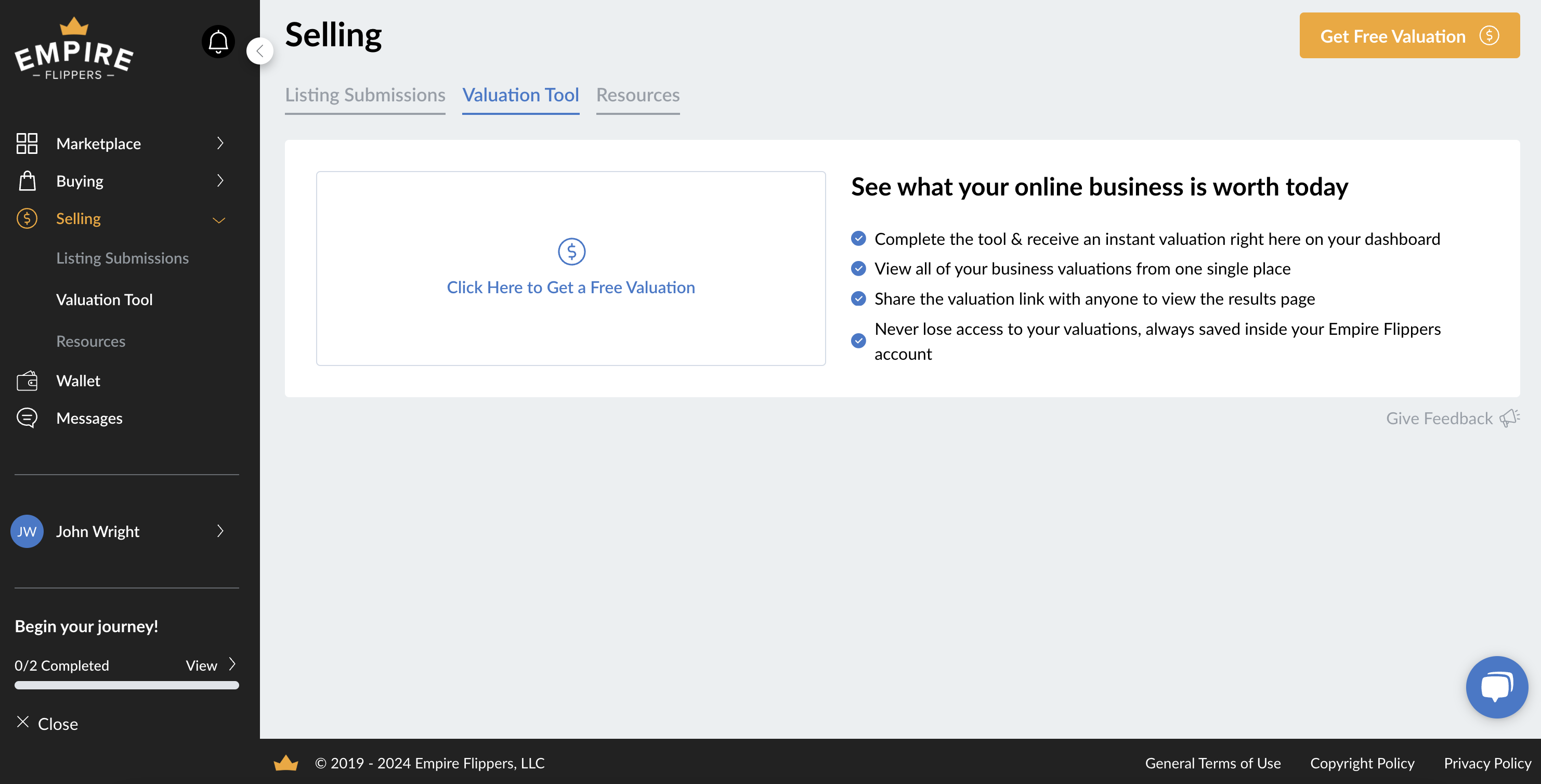Open the live chat widget
This screenshot has height=784, width=1541.
pos(1497,687)
